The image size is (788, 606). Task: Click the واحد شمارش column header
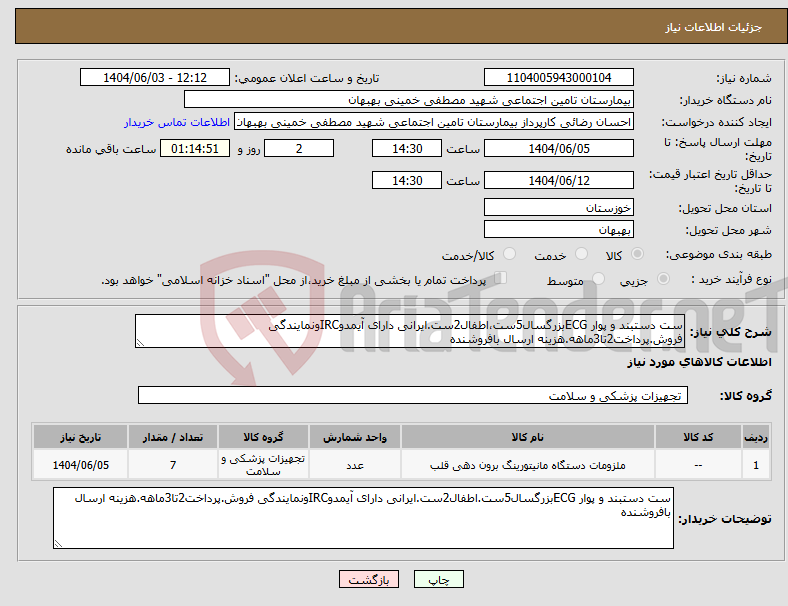(x=355, y=437)
